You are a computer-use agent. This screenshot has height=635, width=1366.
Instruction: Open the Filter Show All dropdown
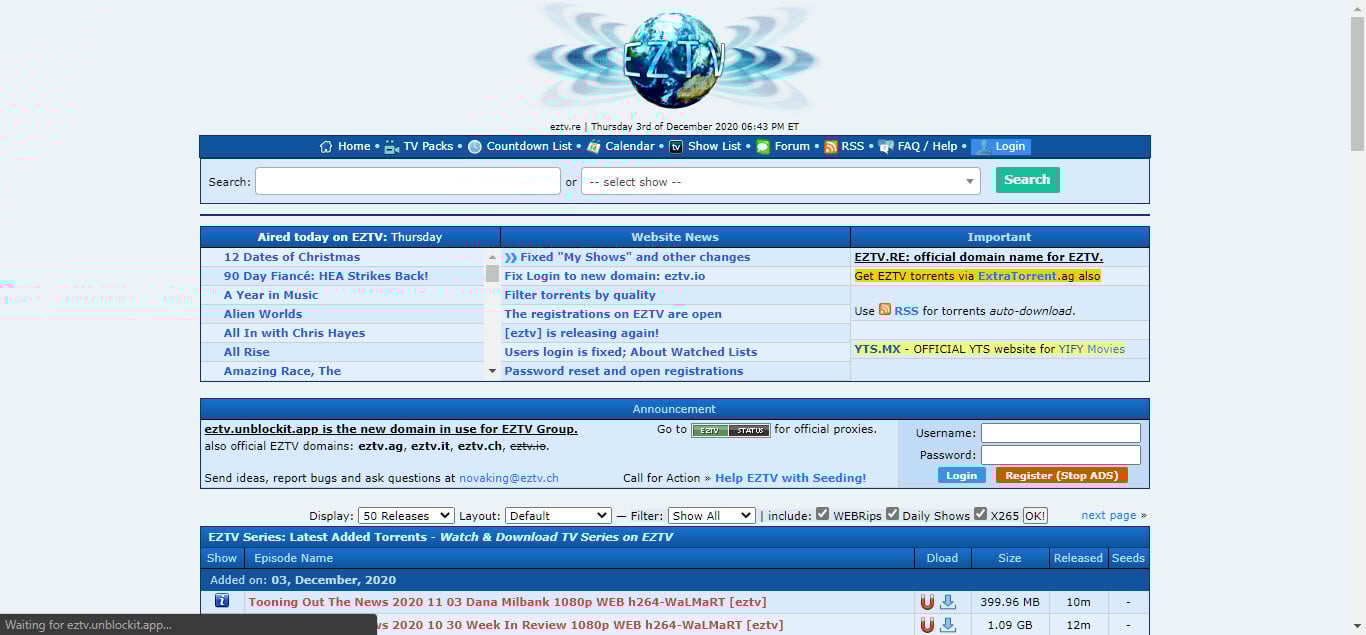(711, 516)
